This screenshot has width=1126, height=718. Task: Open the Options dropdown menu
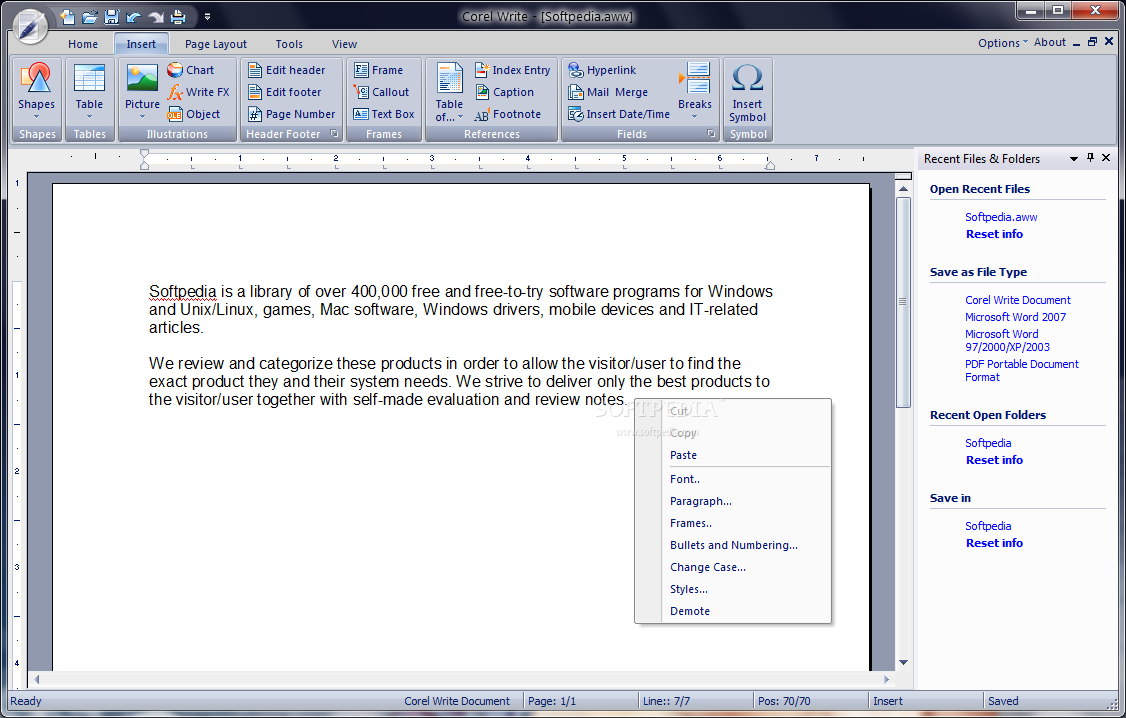[1002, 43]
